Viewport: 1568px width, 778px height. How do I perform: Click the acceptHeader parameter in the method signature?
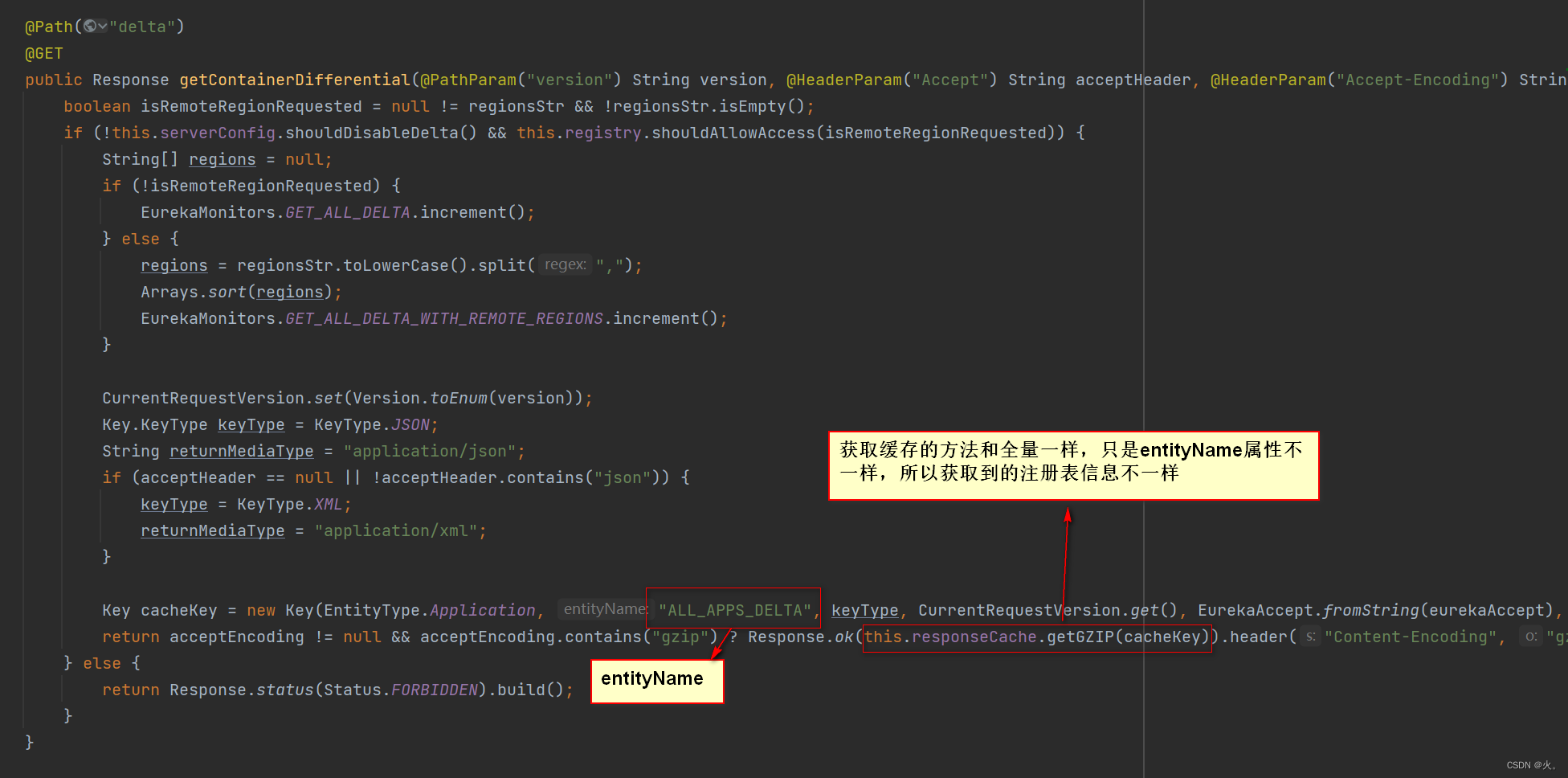coord(1133,80)
